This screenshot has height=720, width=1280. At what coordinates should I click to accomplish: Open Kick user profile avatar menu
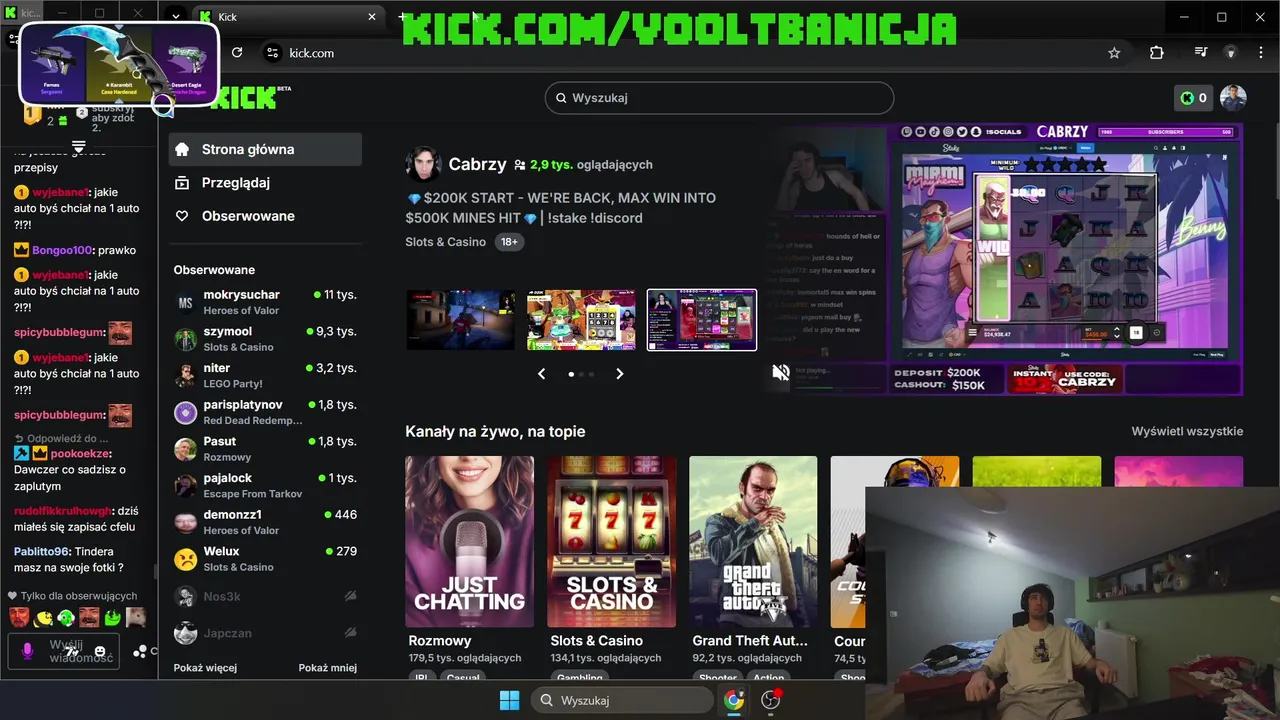(x=1233, y=98)
